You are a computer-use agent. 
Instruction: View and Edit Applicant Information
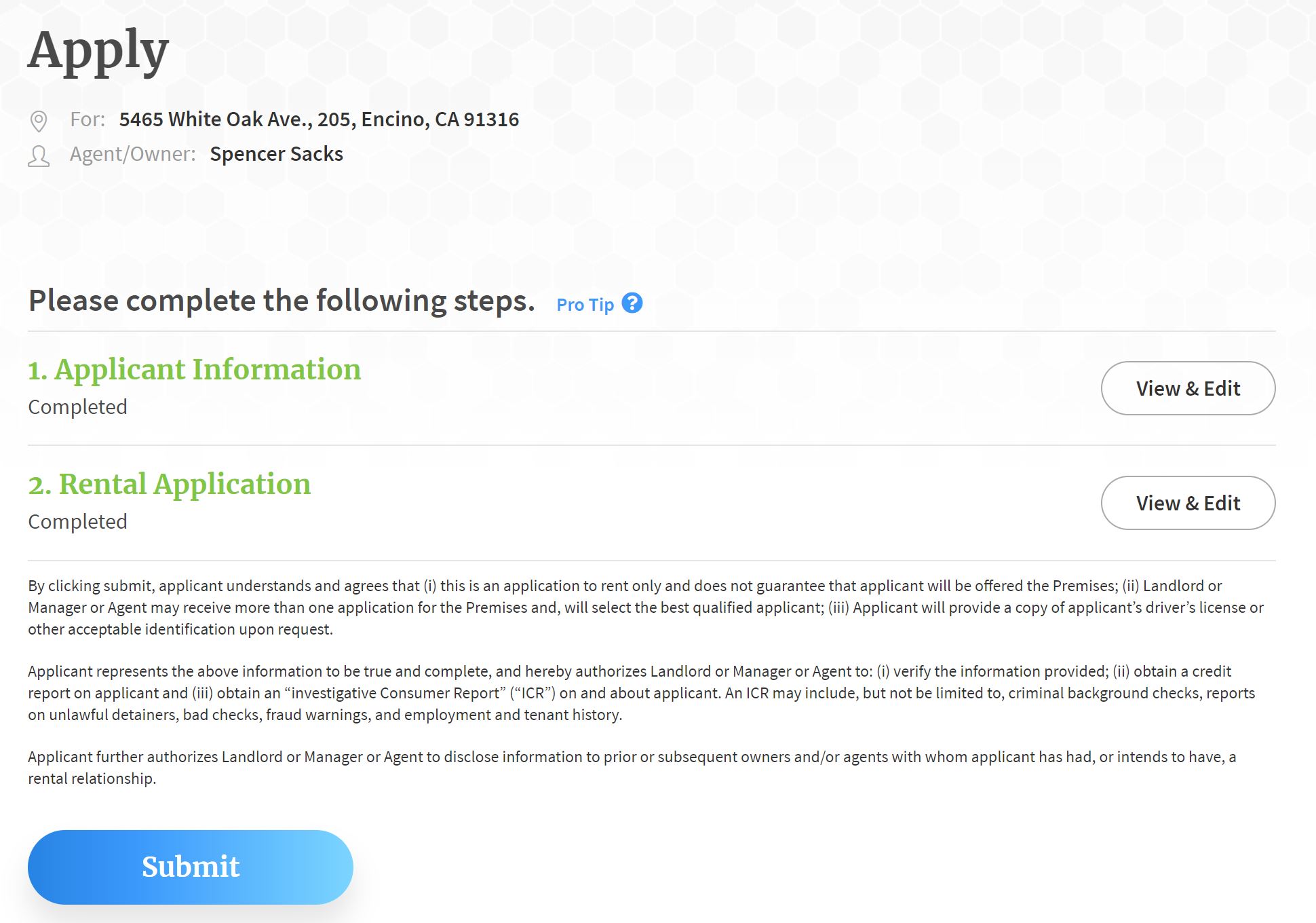pos(1188,387)
